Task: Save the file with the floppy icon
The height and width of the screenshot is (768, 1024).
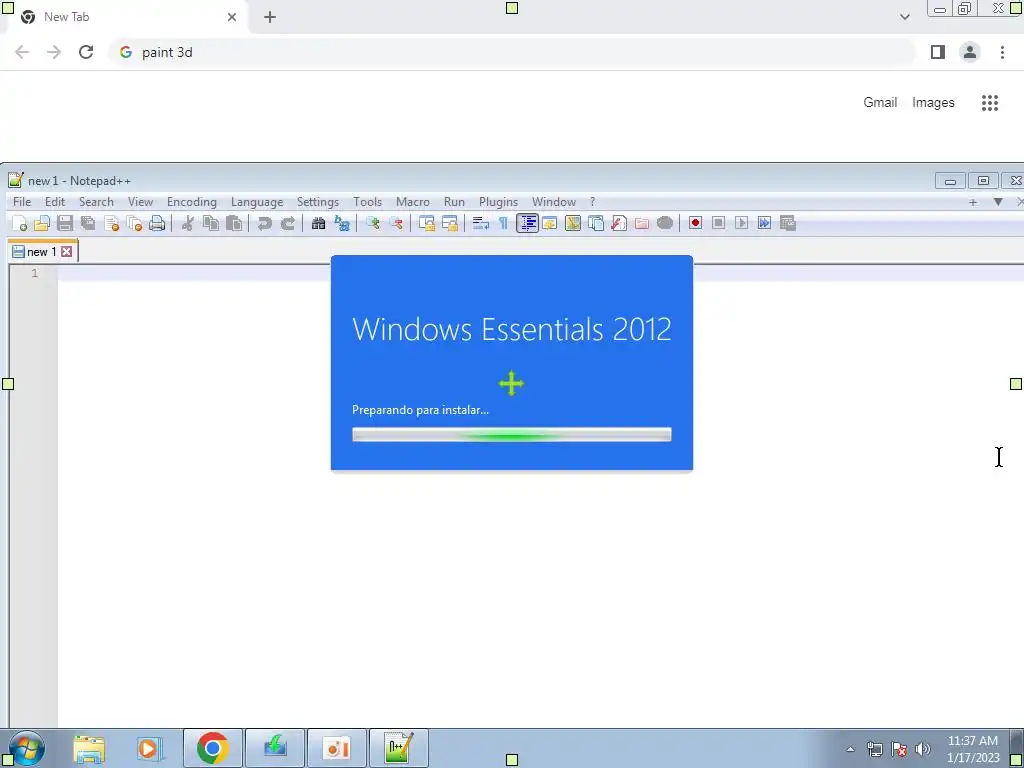Action: (65, 223)
